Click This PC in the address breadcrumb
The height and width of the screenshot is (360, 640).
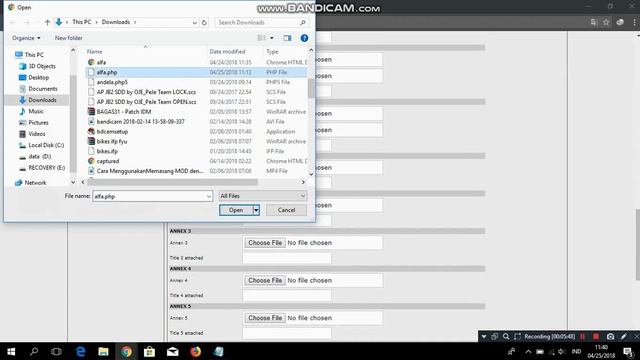82,22
